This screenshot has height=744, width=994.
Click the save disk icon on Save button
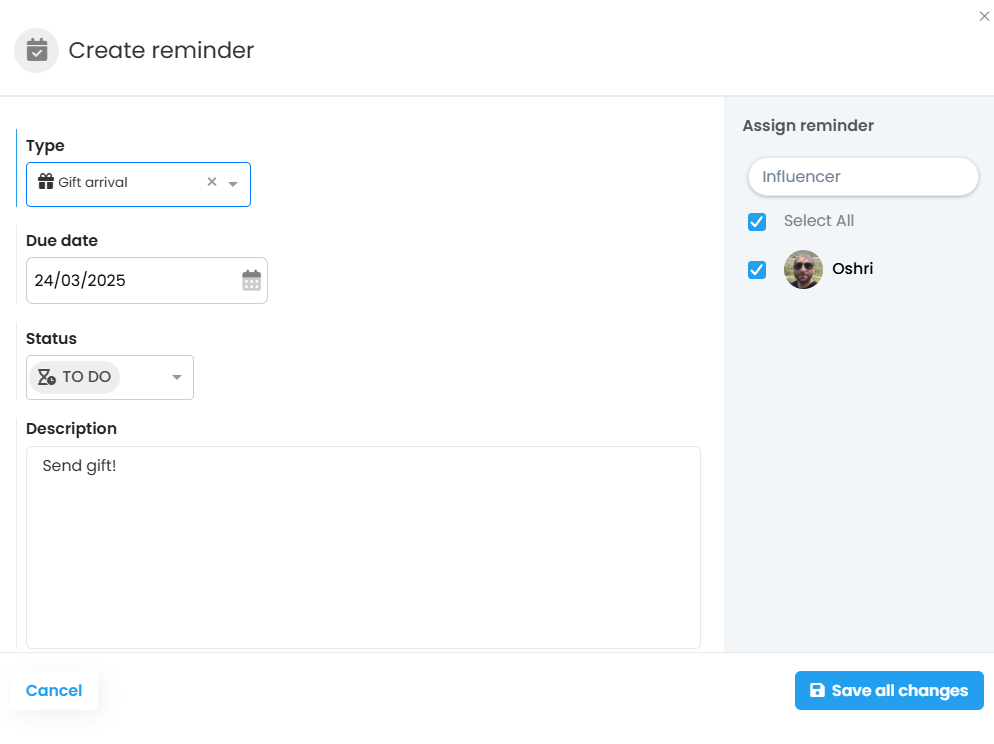(817, 690)
